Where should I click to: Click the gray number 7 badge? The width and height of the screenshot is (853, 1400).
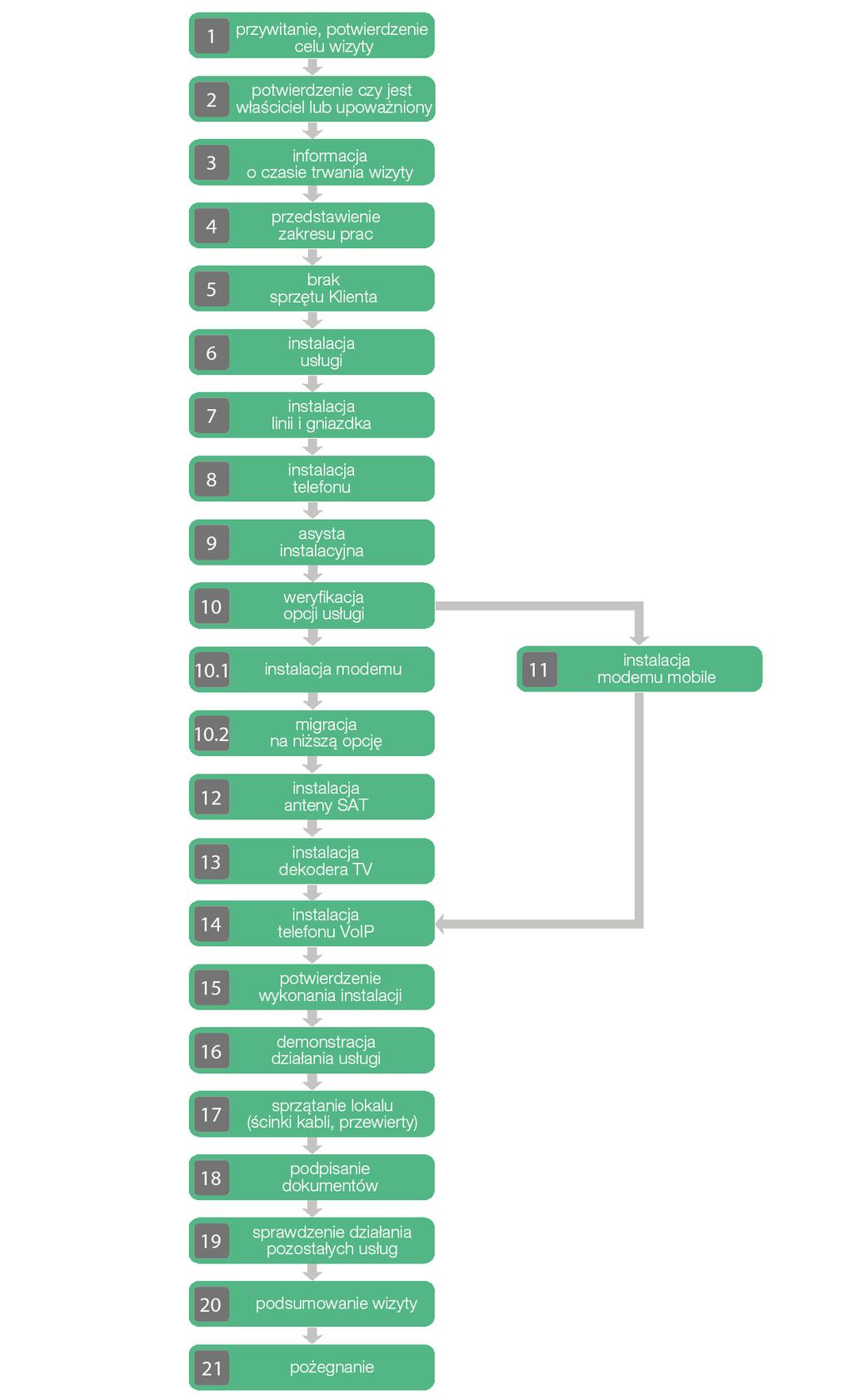tap(212, 416)
